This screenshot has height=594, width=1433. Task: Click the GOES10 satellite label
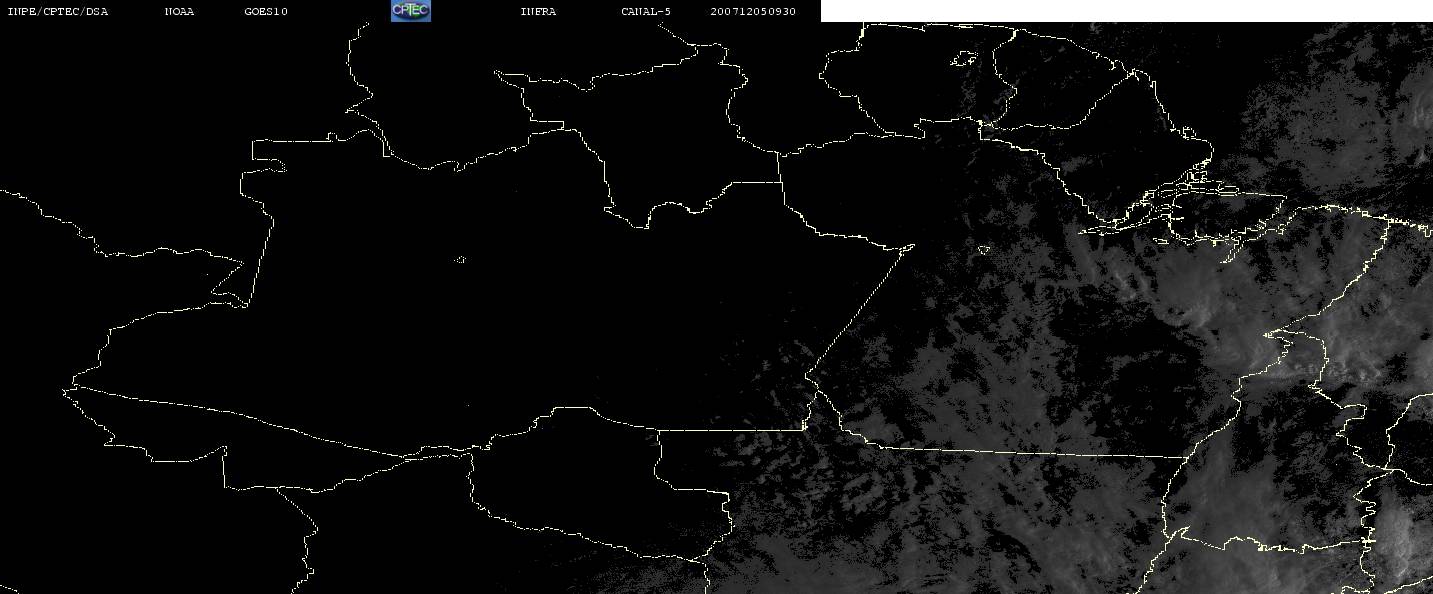pyautogui.click(x=266, y=12)
